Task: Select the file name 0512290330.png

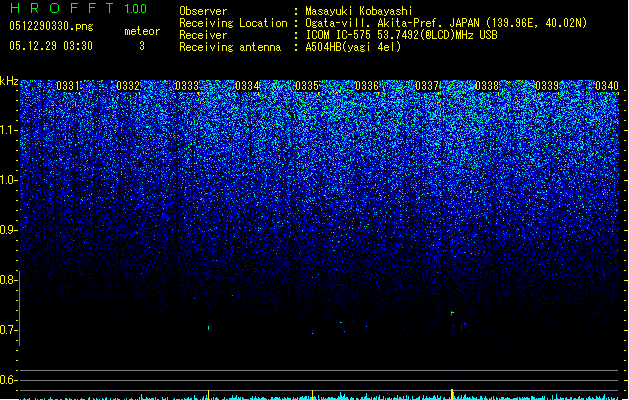Action: coord(51,26)
